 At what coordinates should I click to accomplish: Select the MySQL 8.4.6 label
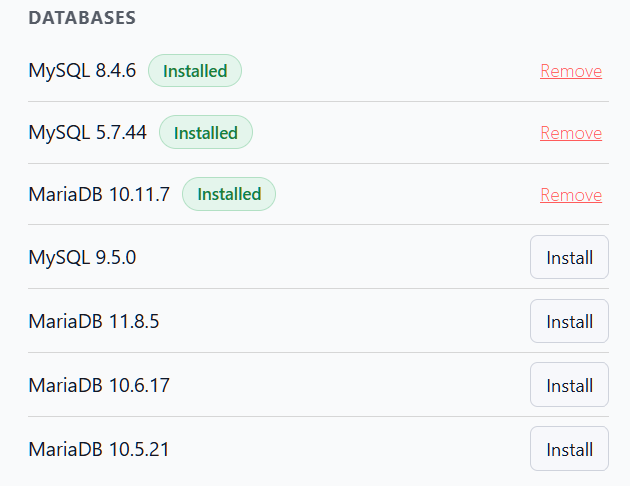[82, 71]
